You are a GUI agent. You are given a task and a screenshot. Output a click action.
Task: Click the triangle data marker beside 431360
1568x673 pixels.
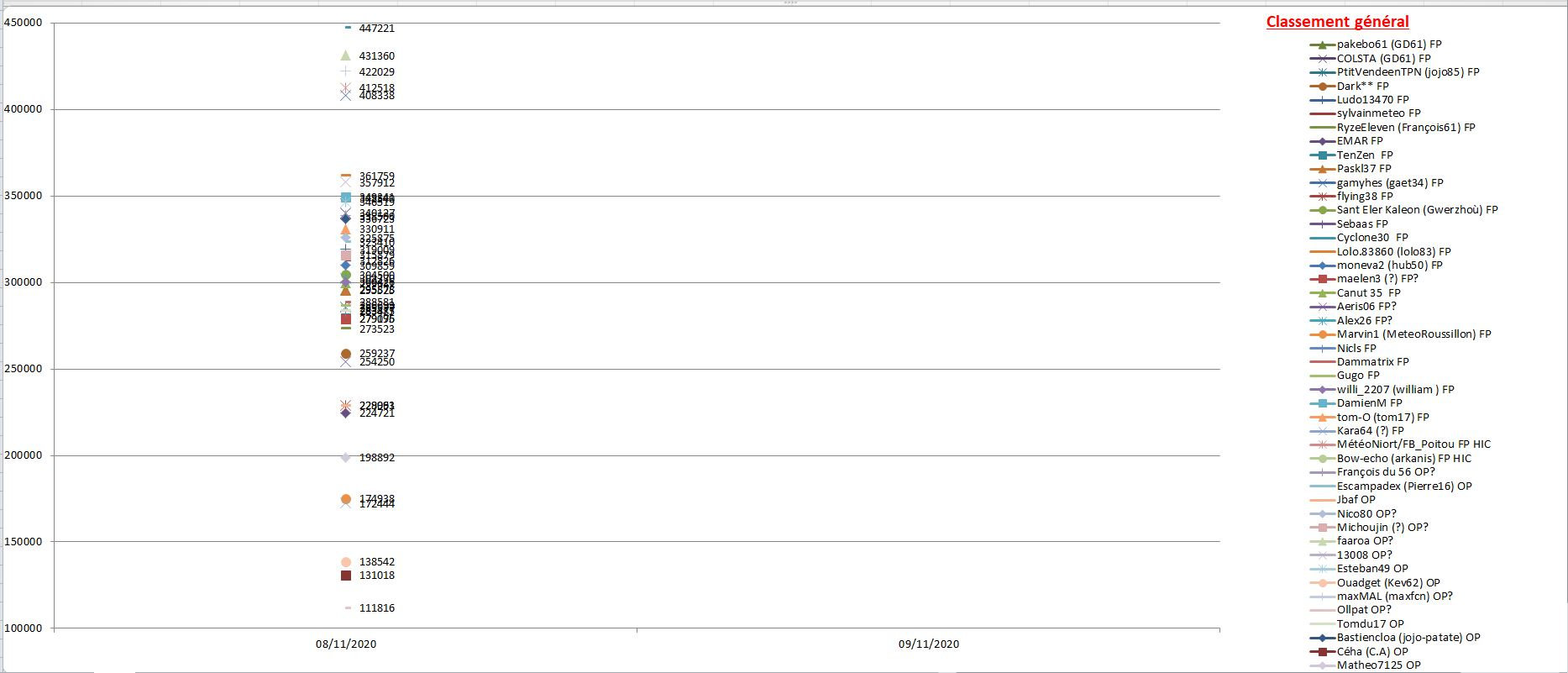click(345, 55)
